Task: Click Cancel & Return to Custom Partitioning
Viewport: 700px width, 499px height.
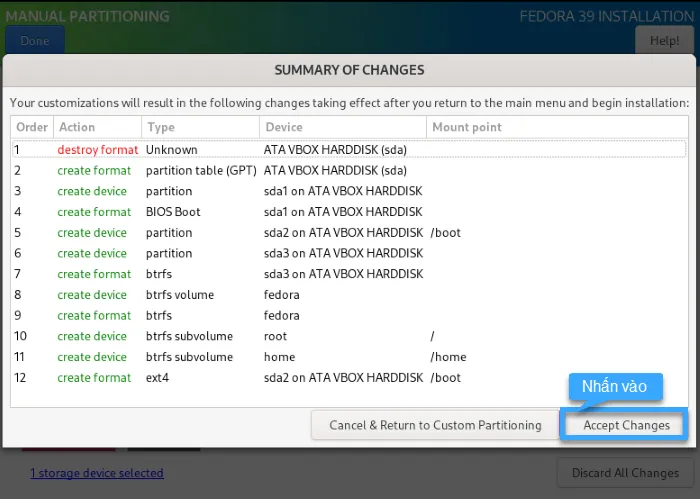Action: [435, 425]
